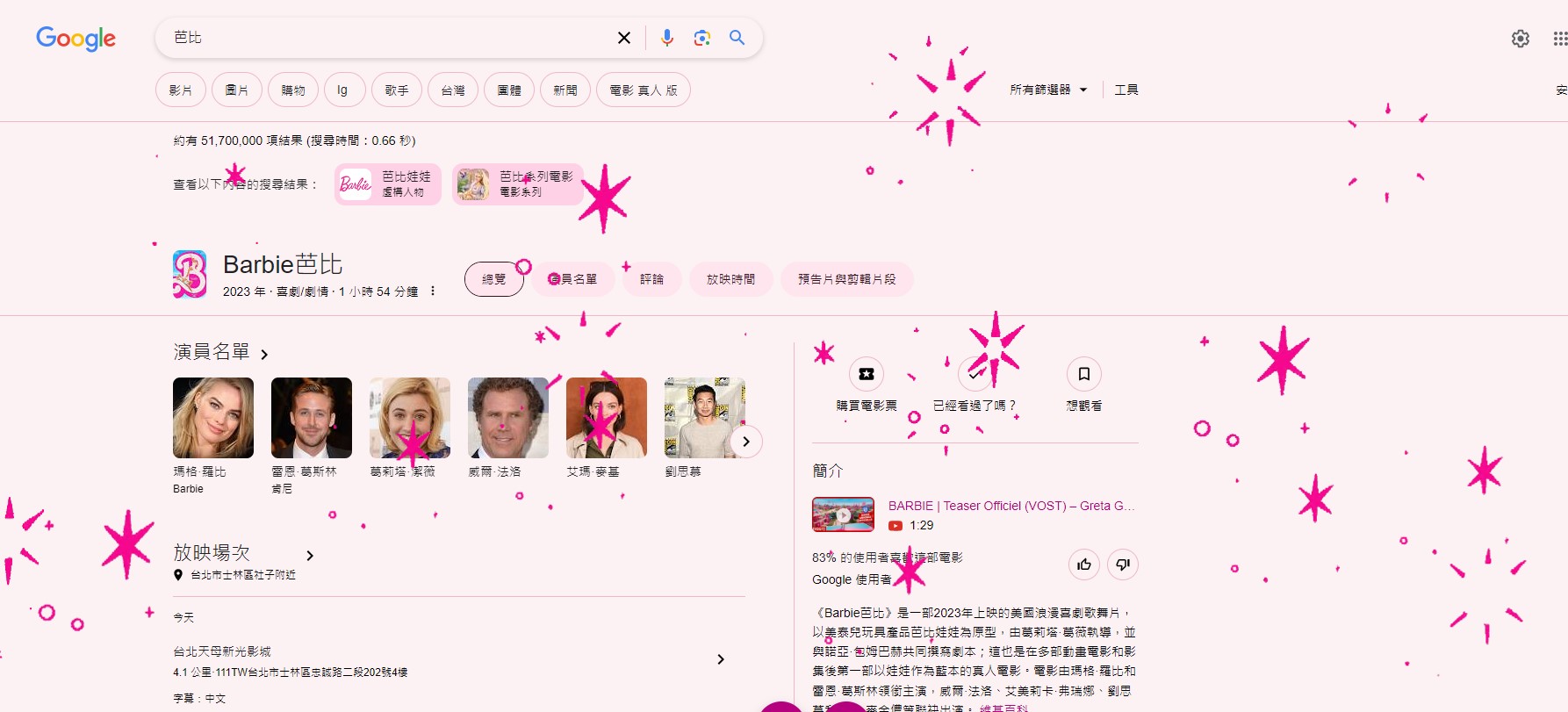The height and width of the screenshot is (712, 1568).
Task: Expand the All filters dropdown
Action: click(1048, 90)
